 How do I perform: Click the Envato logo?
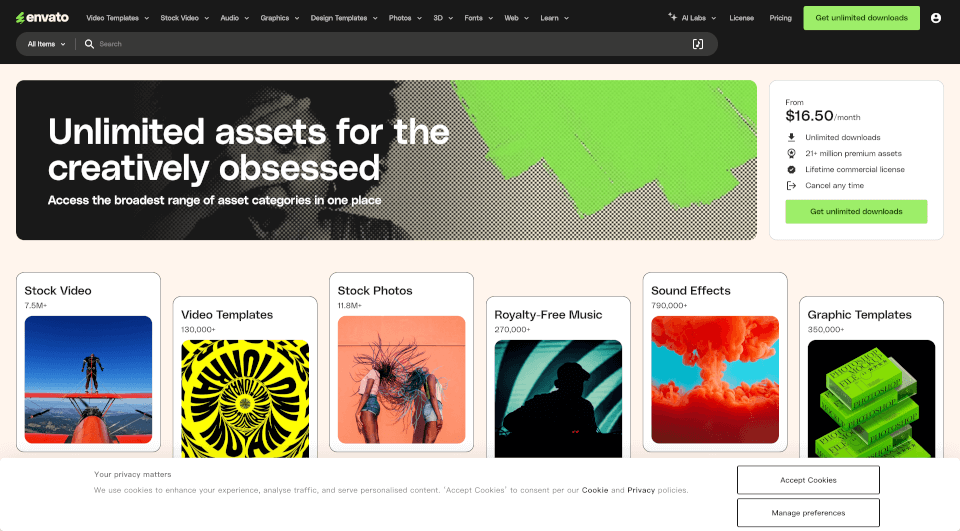(x=42, y=18)
